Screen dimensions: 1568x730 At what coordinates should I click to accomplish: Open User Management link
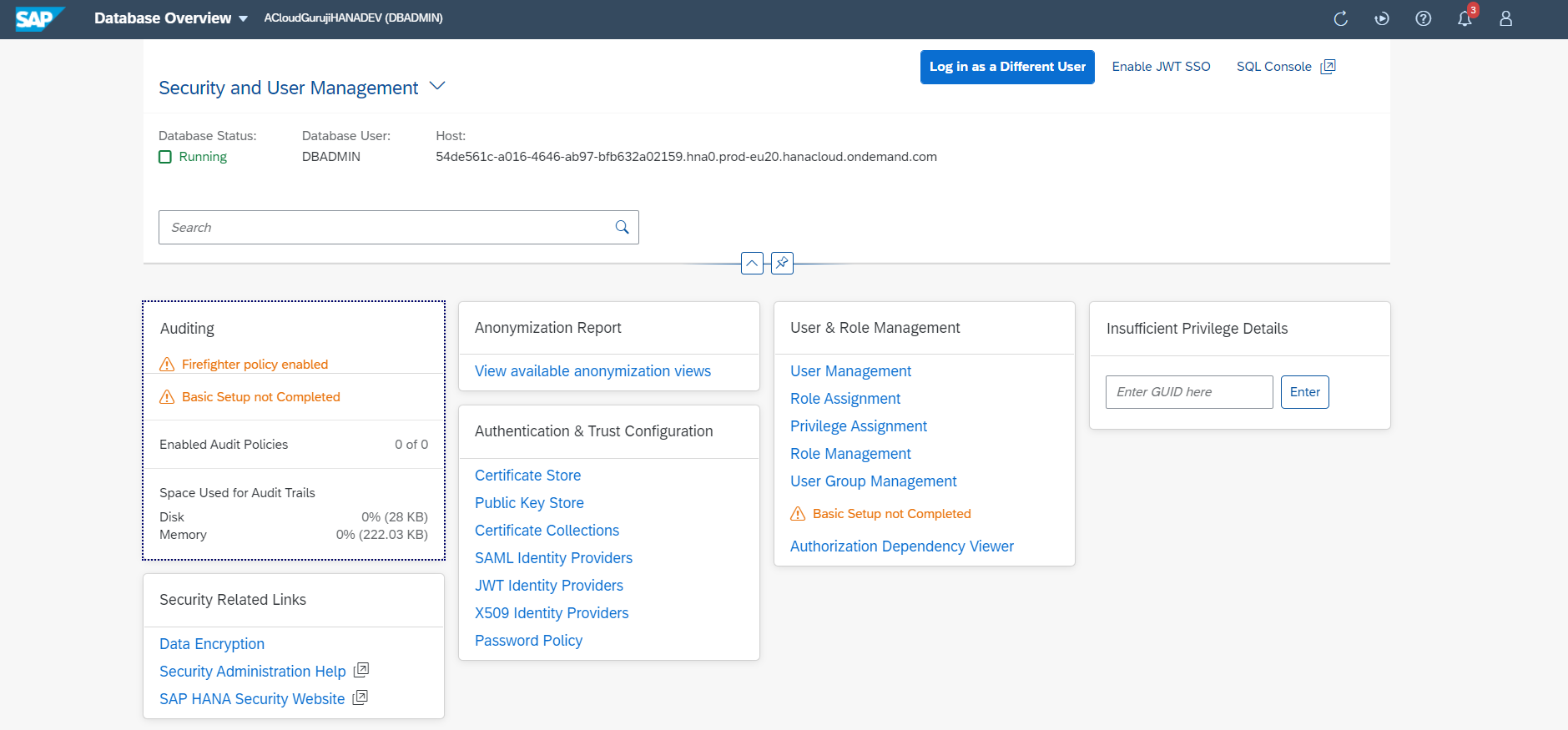pos(850,371)
